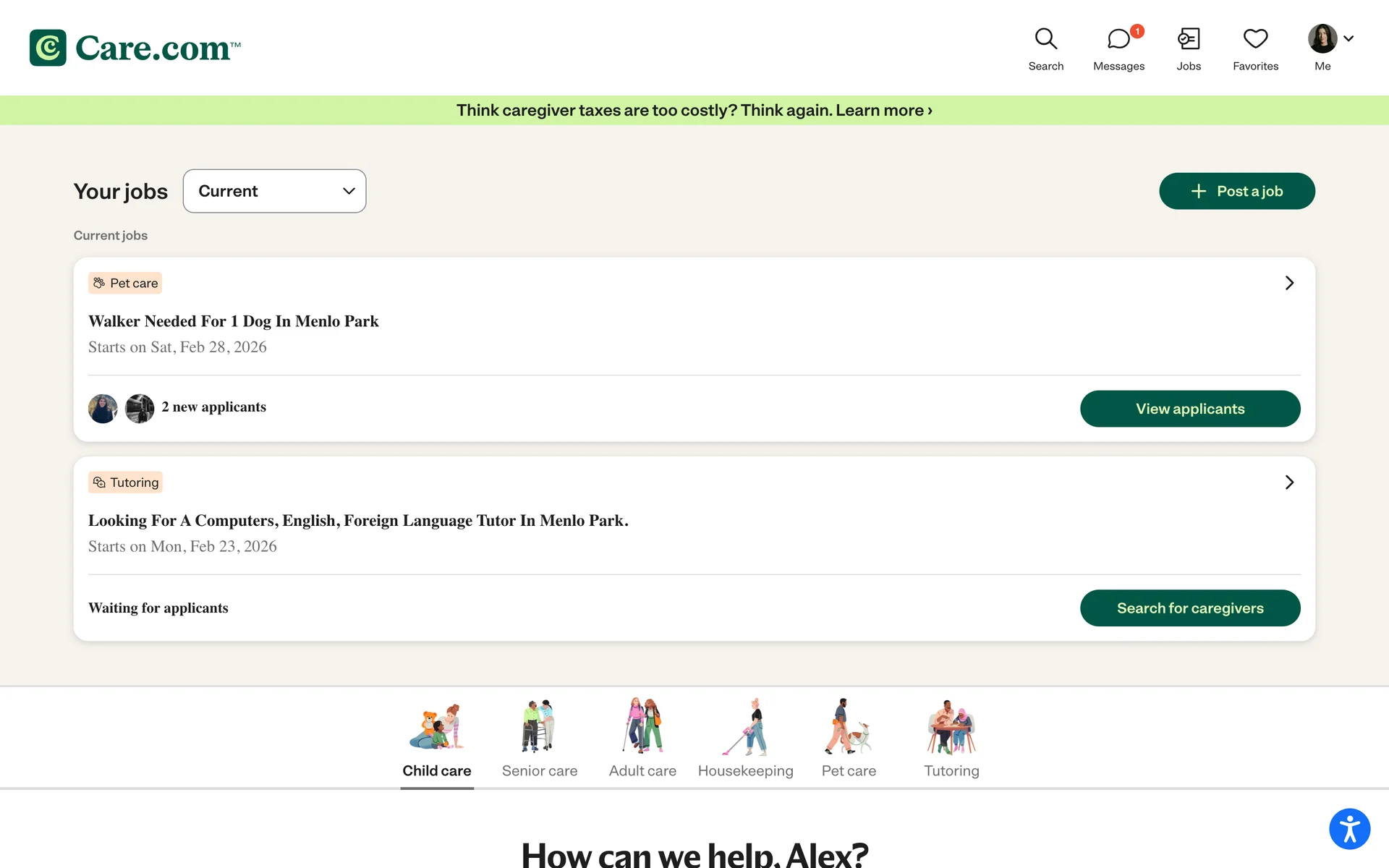Follow the caregiver taxes Learn more link
Viewport: 1389px width, 868px height.
tap(883, 110)
